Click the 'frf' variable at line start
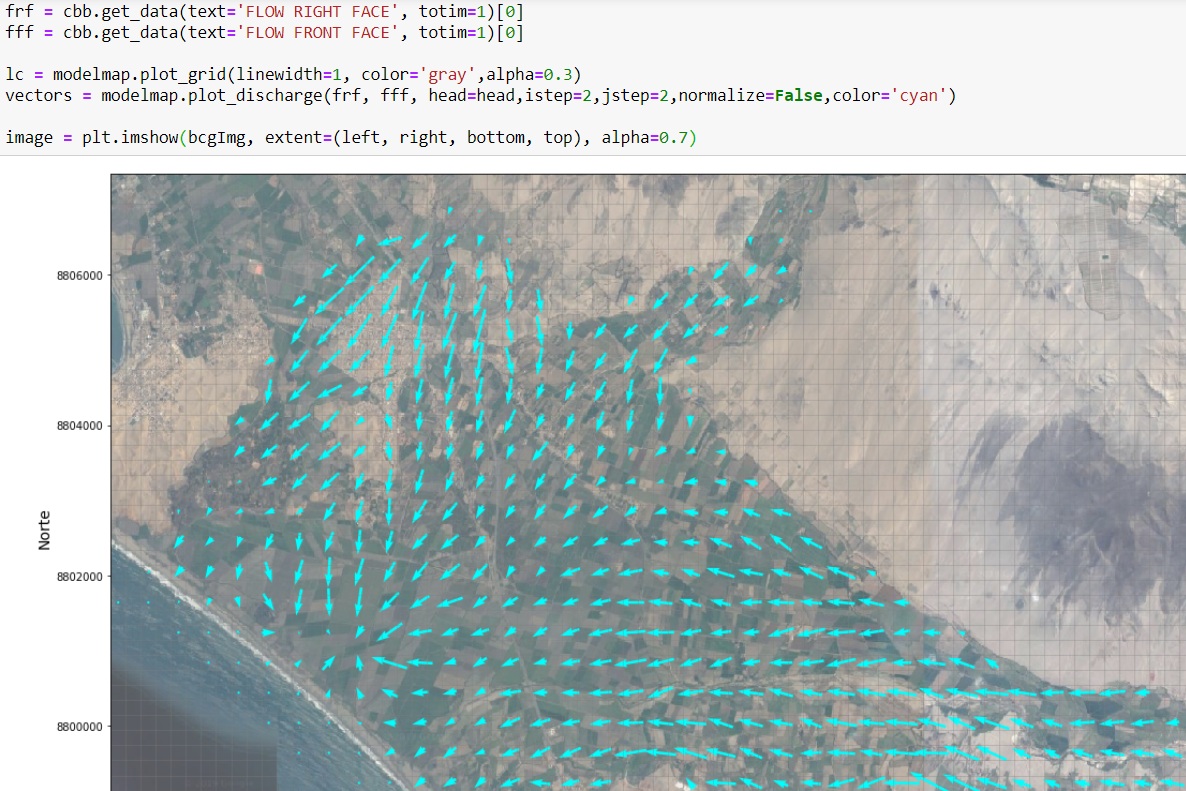 [20, 11]
